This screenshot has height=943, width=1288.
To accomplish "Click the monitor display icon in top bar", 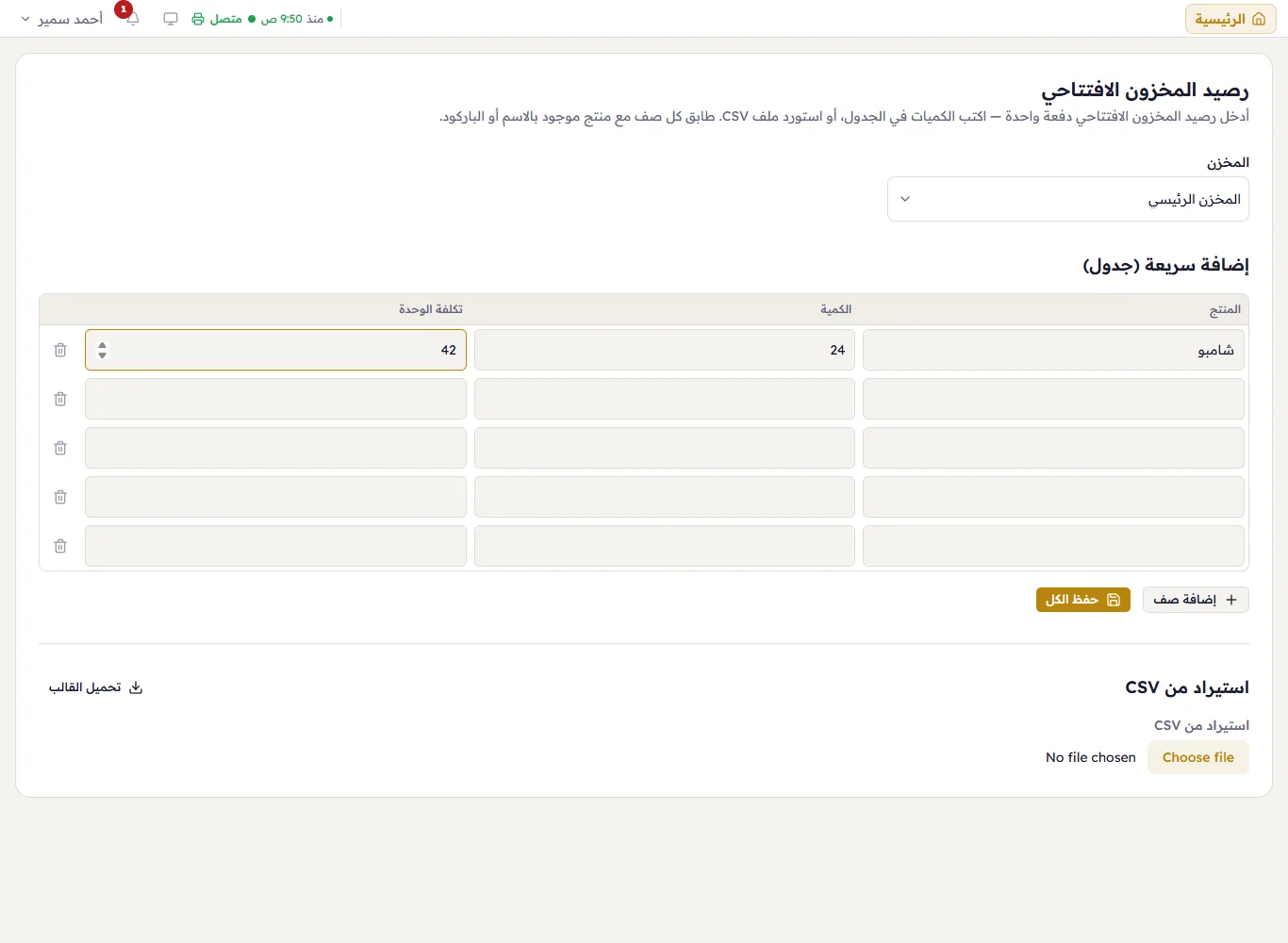I will [x=171, y=19].
